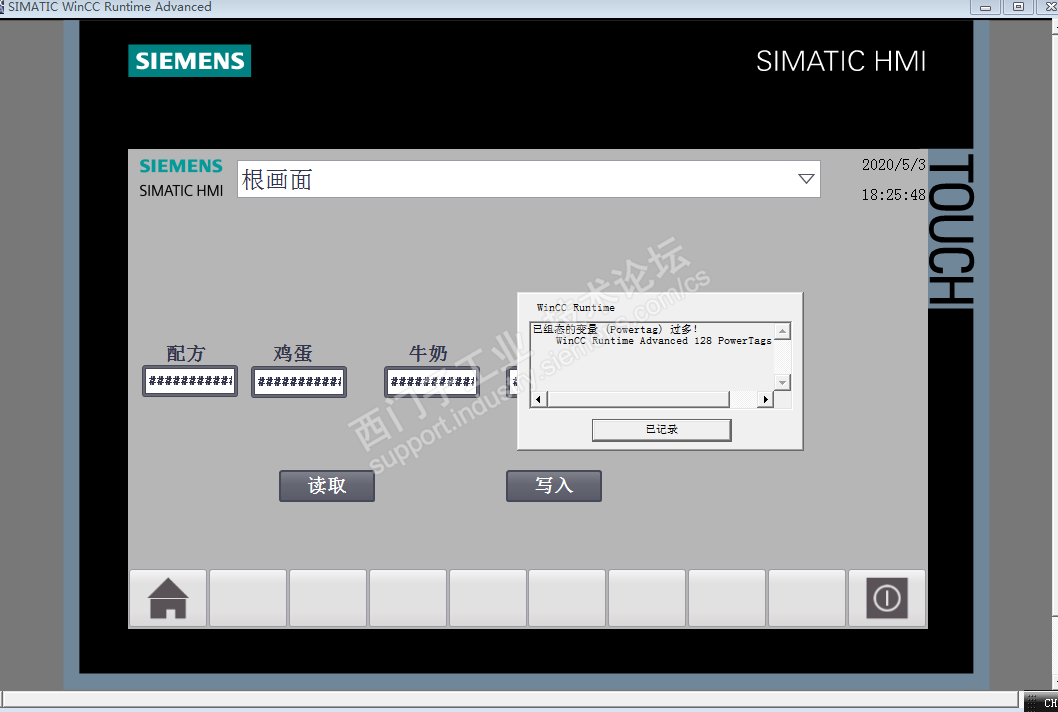Screen dimensions: 1058x712
Task: Click the 读取 button
Action: pos(327,486)
